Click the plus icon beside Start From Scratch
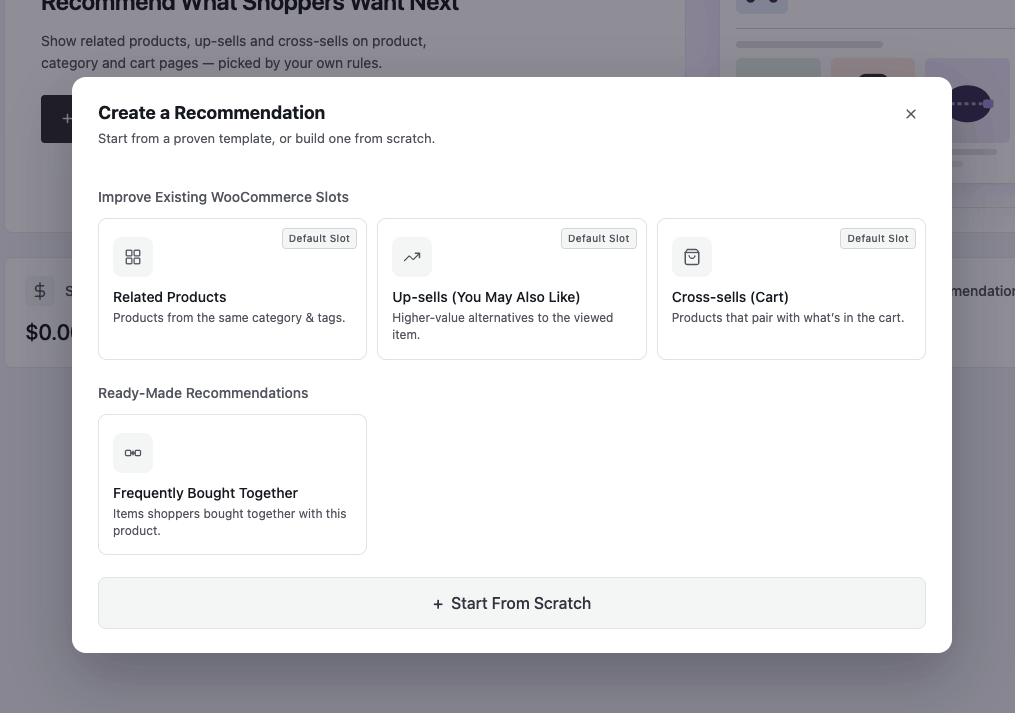The image size is (1015, 713). point(438,604)
